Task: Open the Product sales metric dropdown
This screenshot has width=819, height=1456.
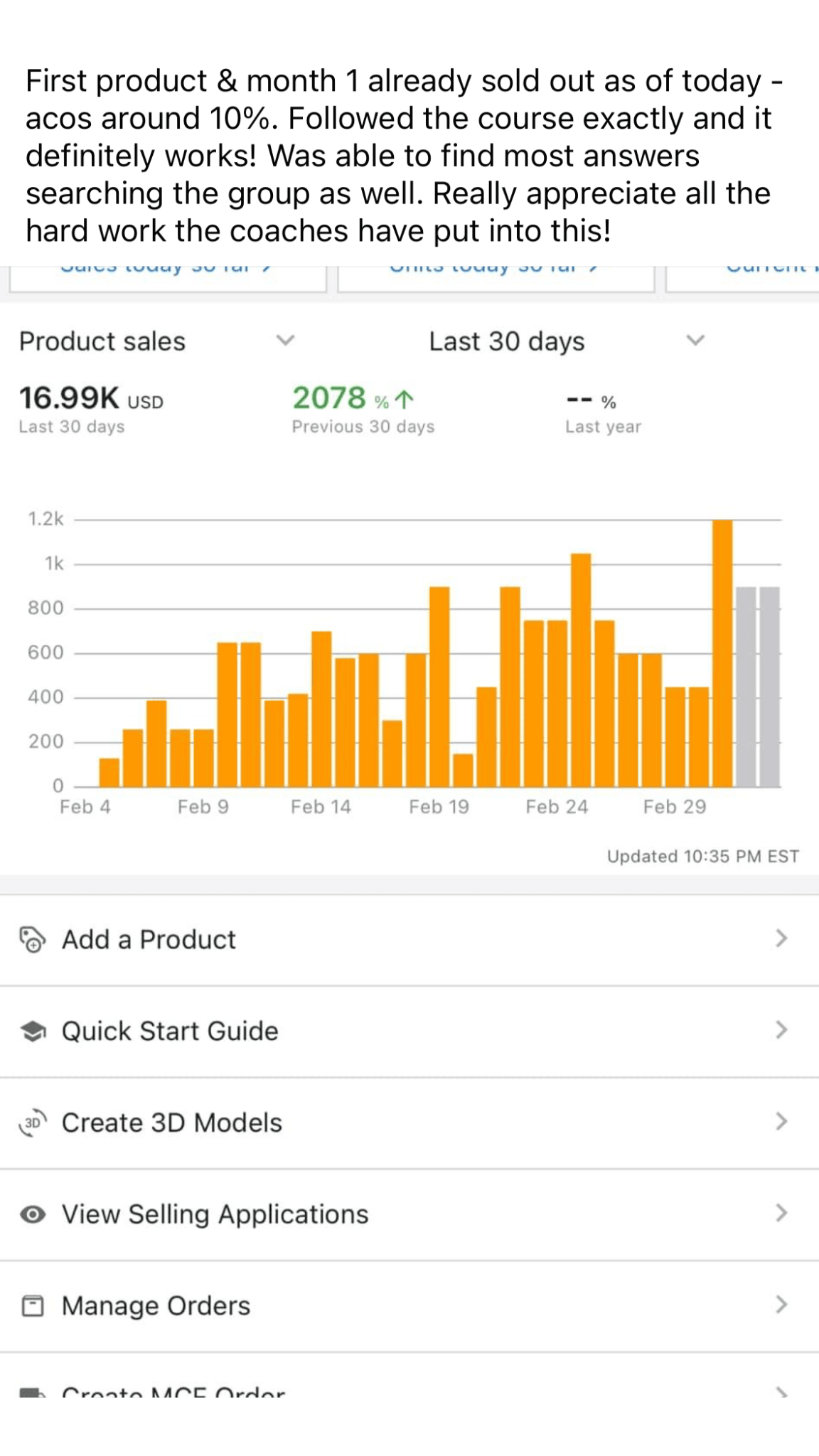Action: 284,341
